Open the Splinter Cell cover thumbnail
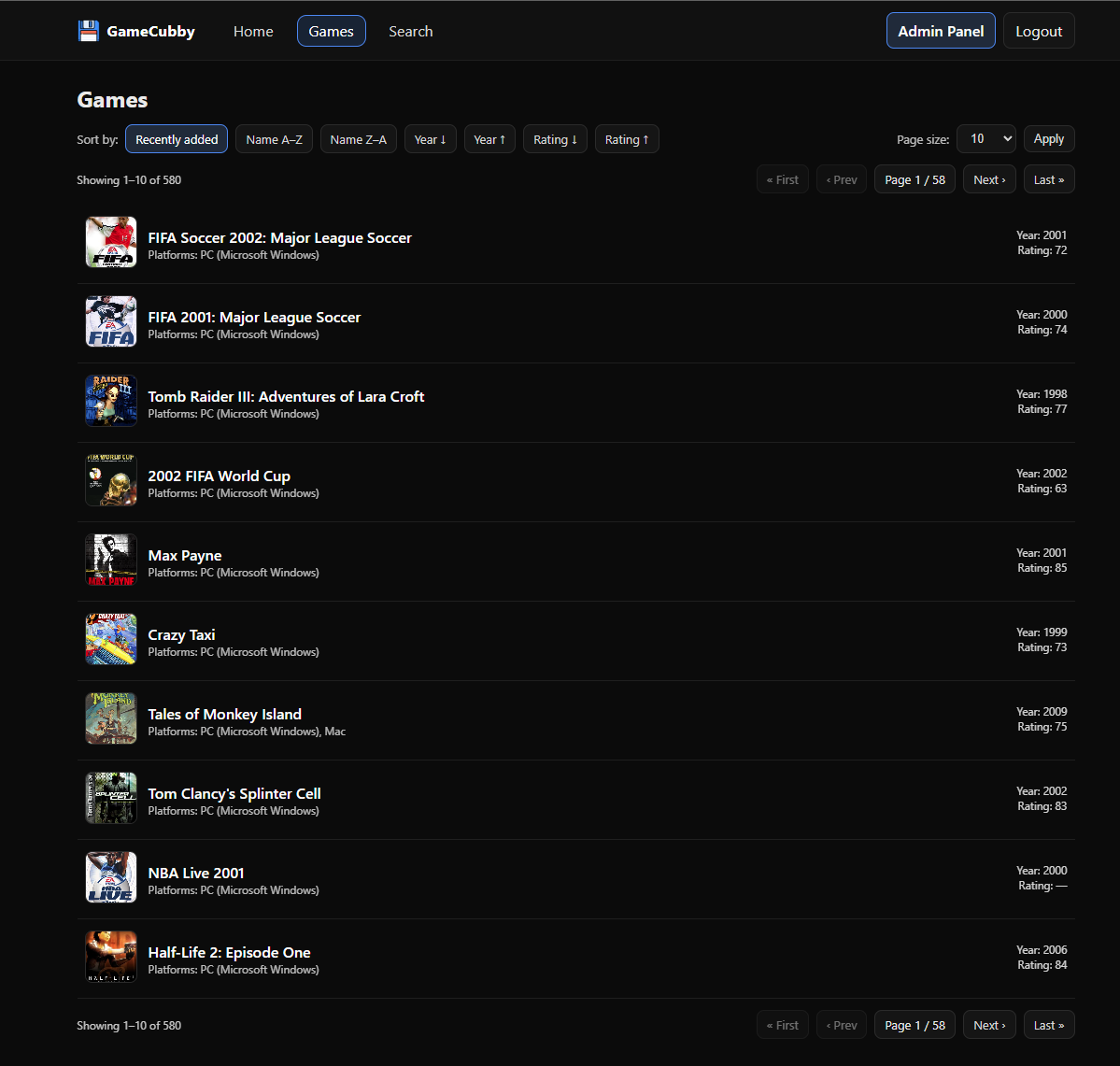1120x1066 pixels. (111, 797)
